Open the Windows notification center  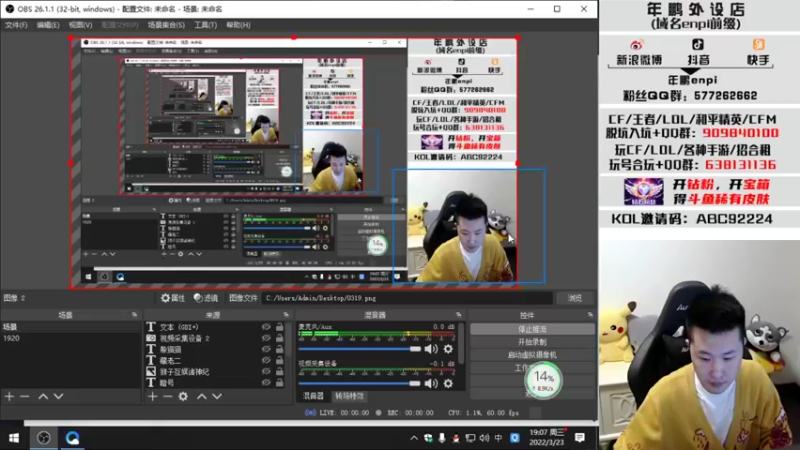tap(580, 438)
